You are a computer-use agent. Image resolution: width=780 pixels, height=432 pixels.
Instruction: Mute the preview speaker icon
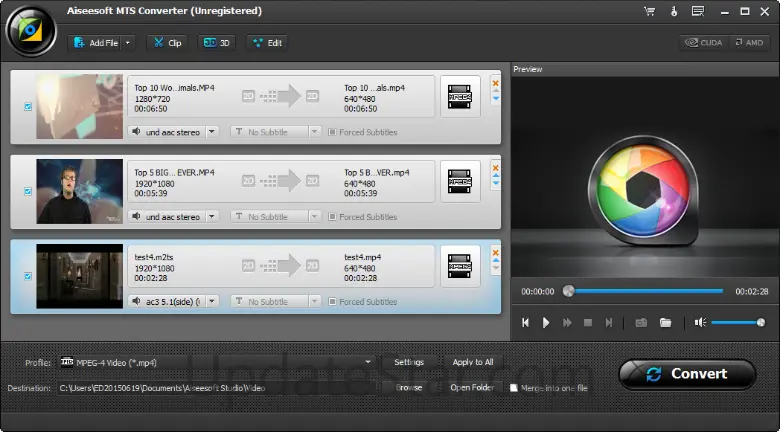click(700, 323)
